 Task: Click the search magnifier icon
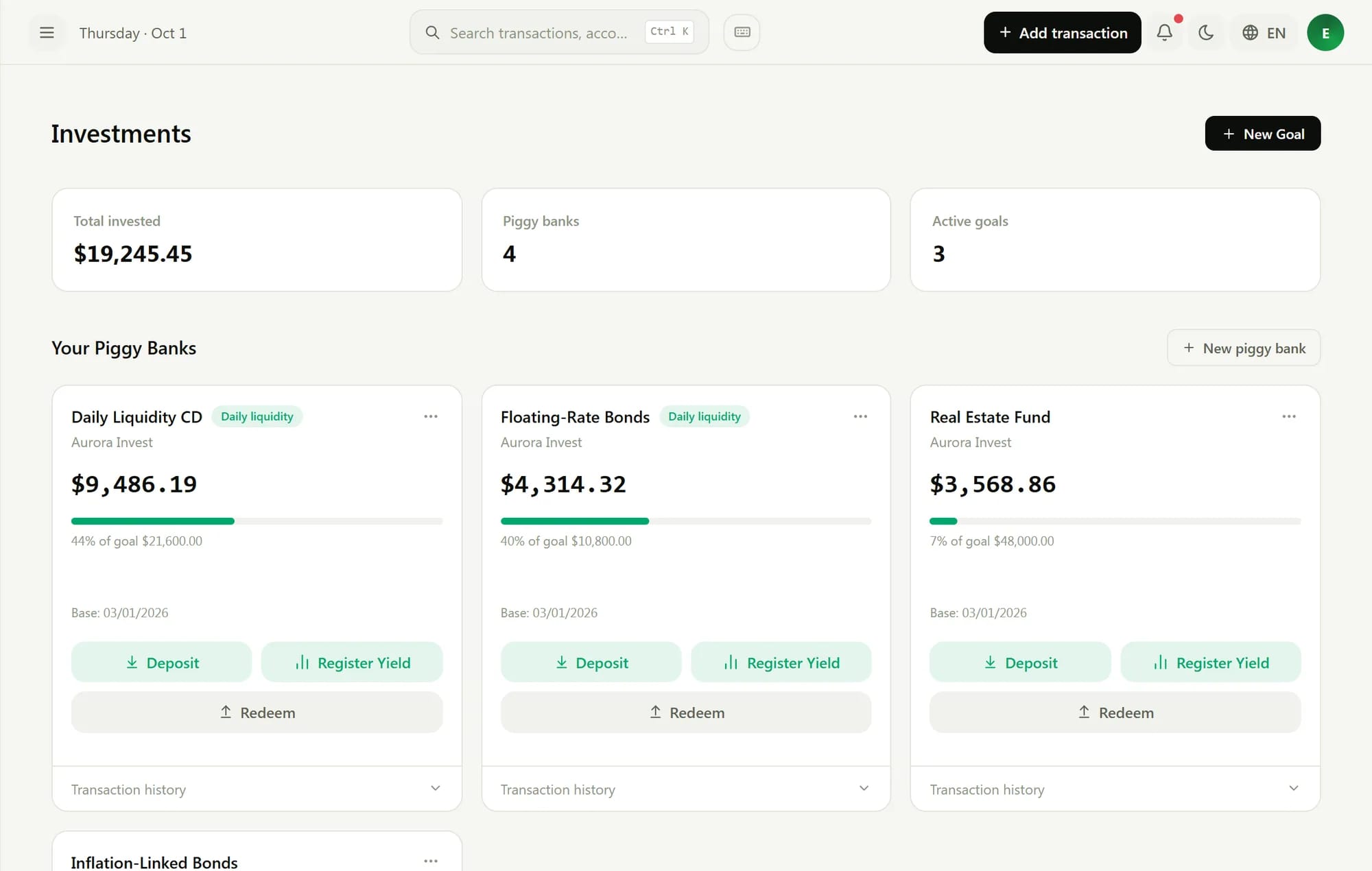click(432, 32)
